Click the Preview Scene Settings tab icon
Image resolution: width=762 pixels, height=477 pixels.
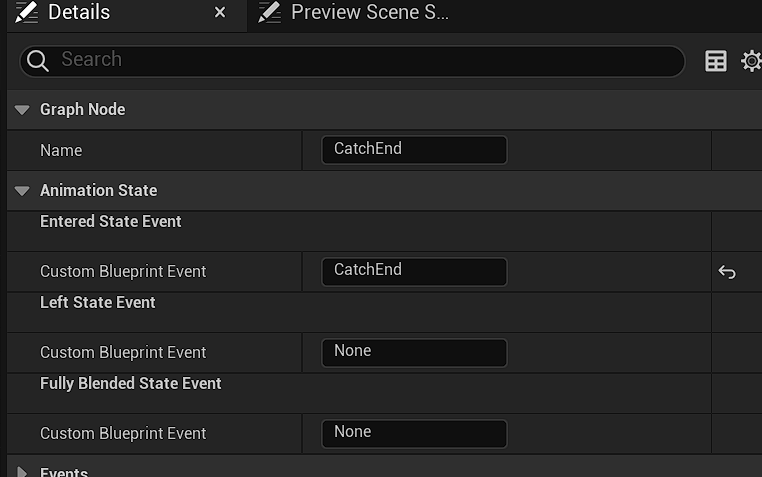coord(270,12)
